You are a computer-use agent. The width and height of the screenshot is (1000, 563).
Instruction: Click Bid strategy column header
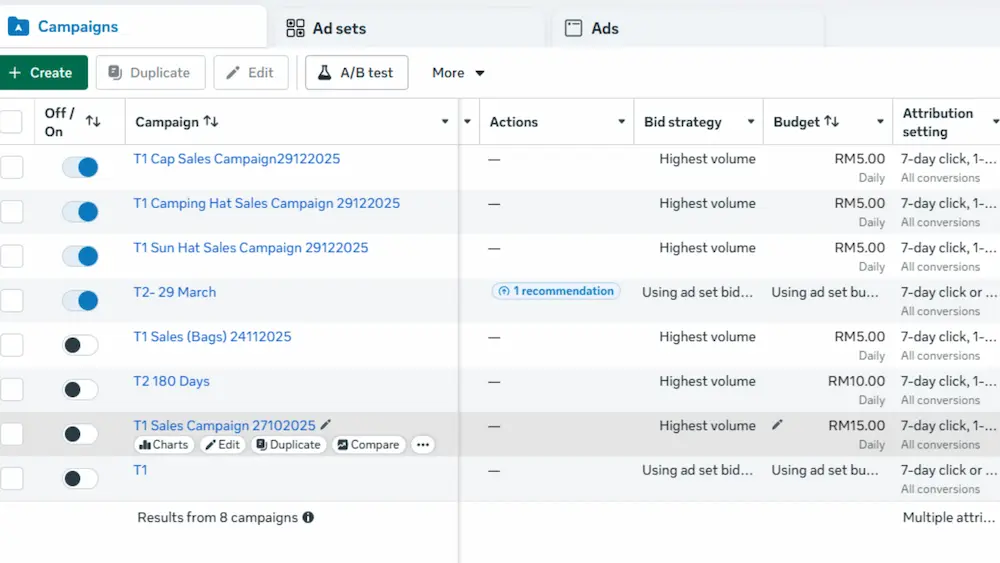(x=682, y=122)
